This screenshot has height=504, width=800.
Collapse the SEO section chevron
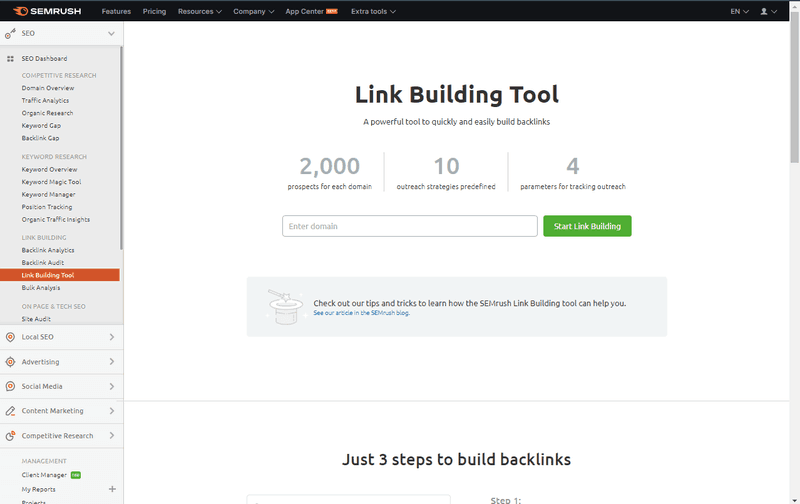pyautogui.click(x=111, y=34)
